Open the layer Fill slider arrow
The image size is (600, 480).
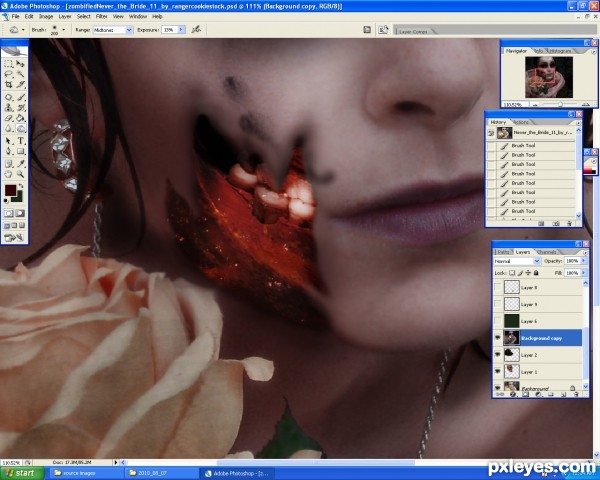coord(584,273)
